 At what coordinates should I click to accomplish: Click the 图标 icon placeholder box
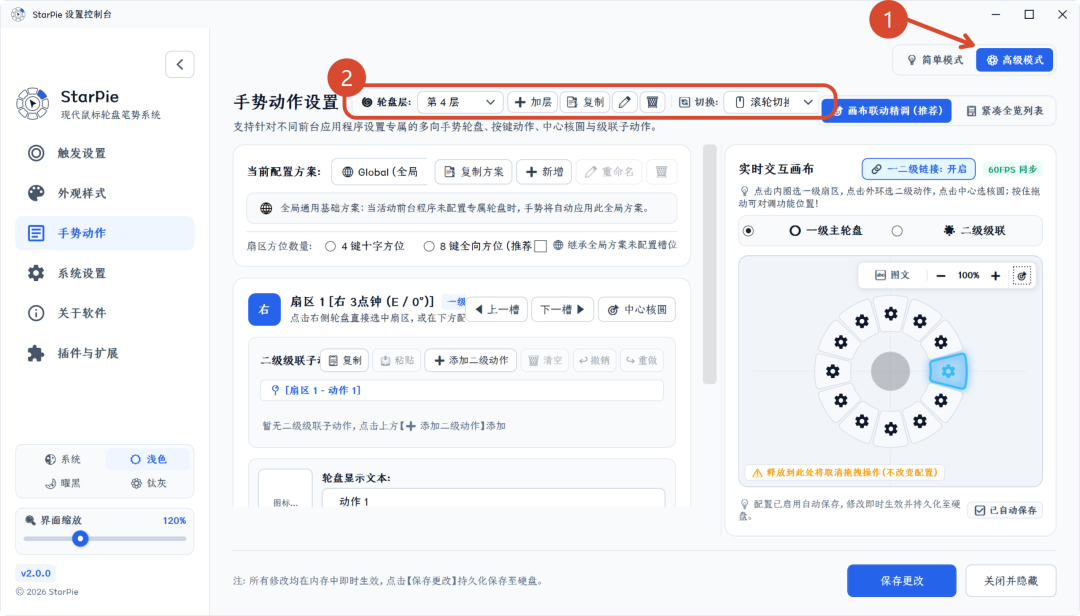coord(285,491)
